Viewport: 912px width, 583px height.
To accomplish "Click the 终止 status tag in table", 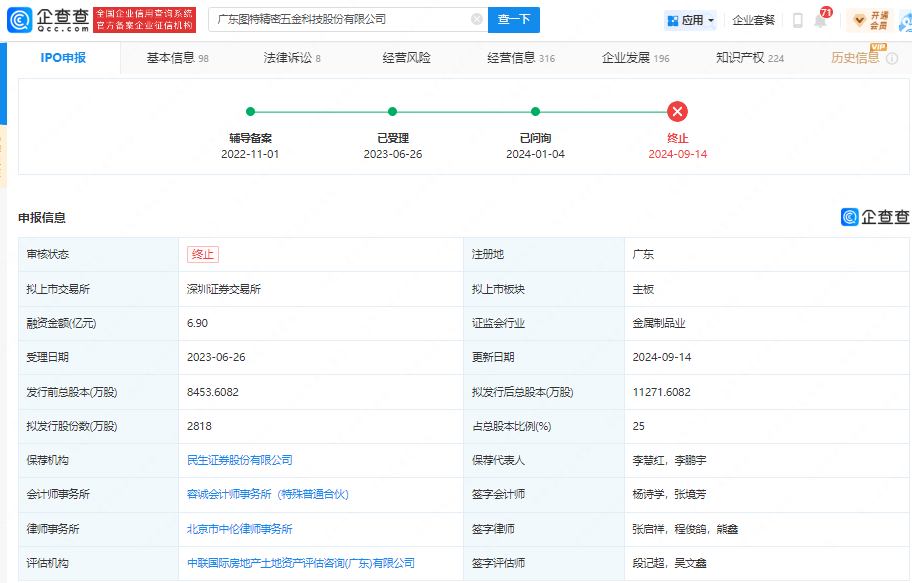I will click(x=202, y=254).
